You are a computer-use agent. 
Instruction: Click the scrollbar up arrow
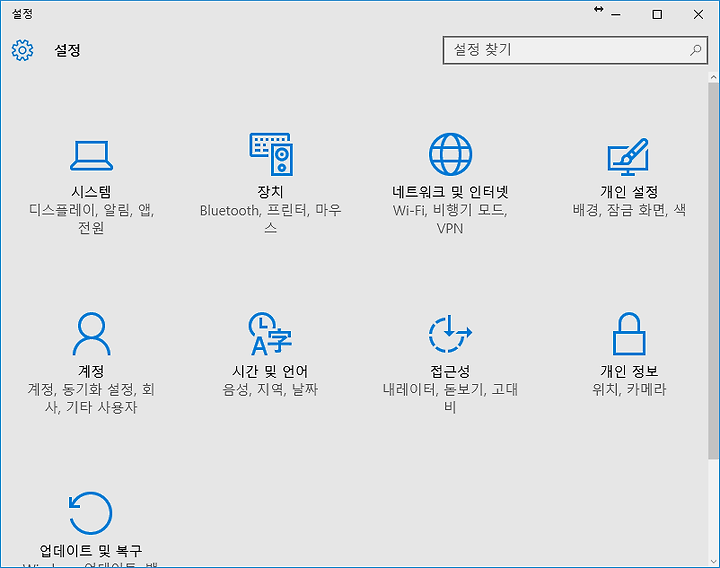[713, 78]
